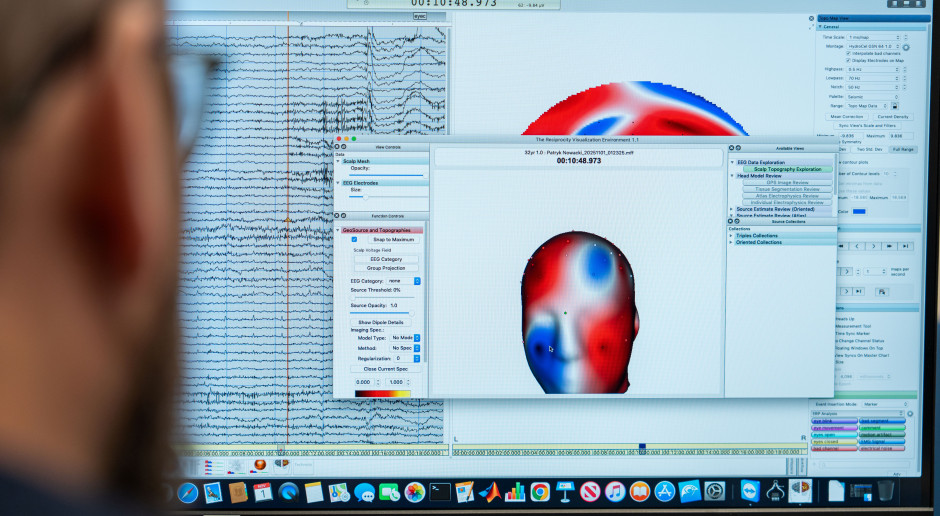Select Scalp Topography Exploration view

point(787,169)
